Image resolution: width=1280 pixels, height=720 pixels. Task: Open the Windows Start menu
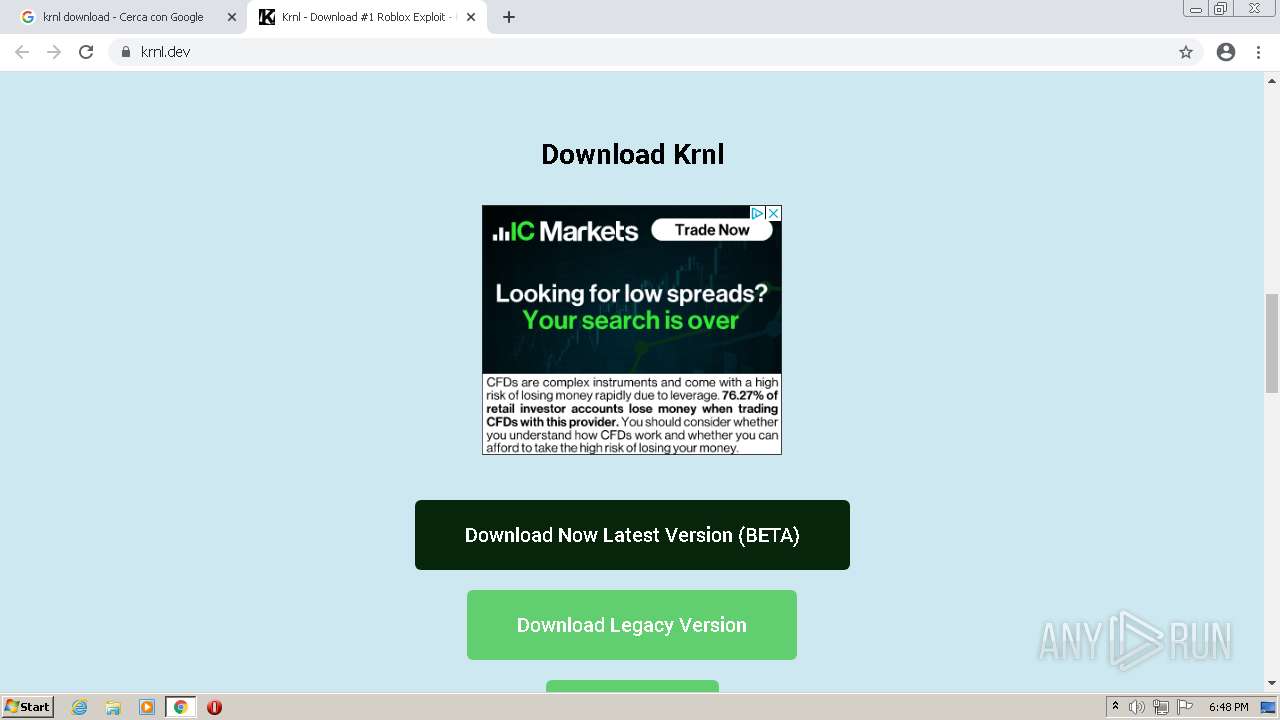click(x=27, y=707)
